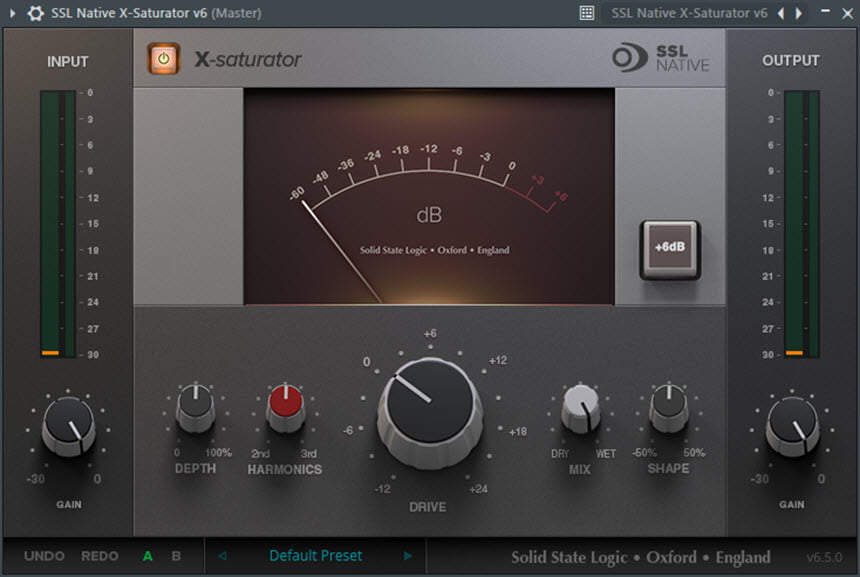Click the 100% label under DEPTH knob
The width and height of the screenshot is (860, 577).
coord(218,452)
